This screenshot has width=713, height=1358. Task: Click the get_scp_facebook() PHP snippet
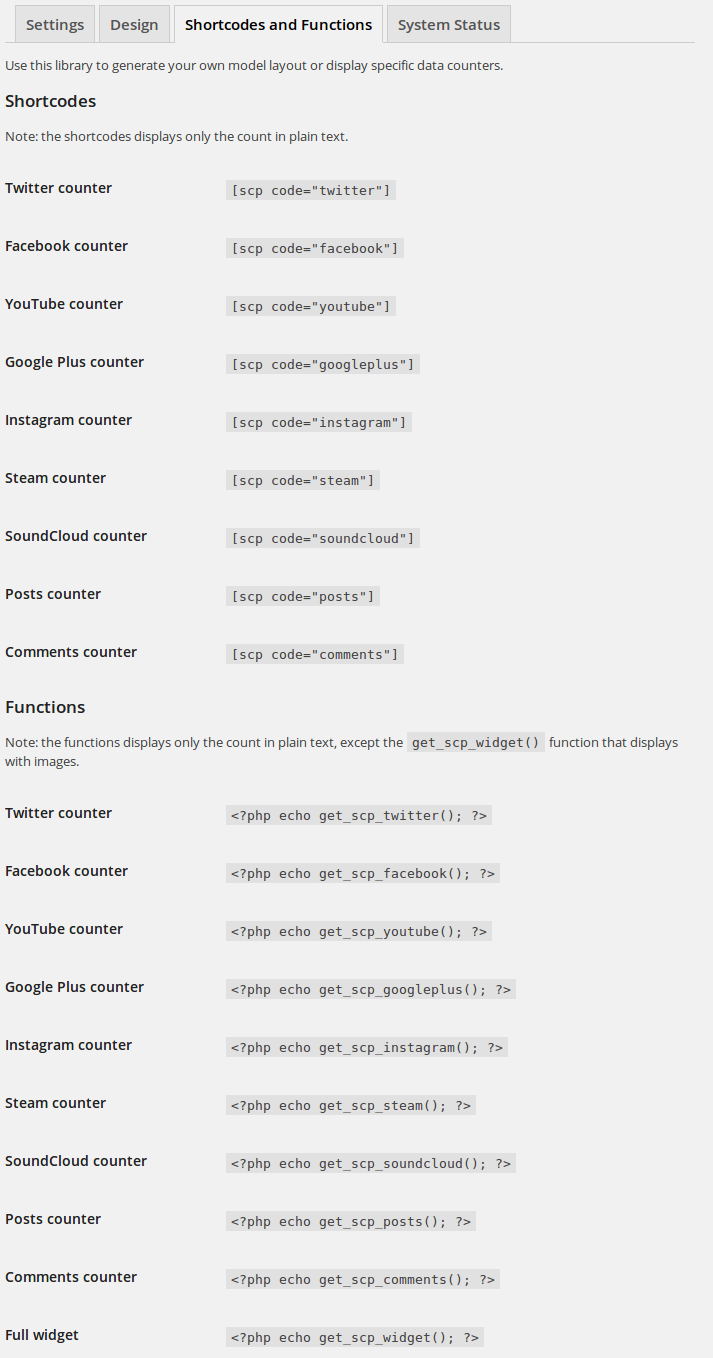pos(363,873)
